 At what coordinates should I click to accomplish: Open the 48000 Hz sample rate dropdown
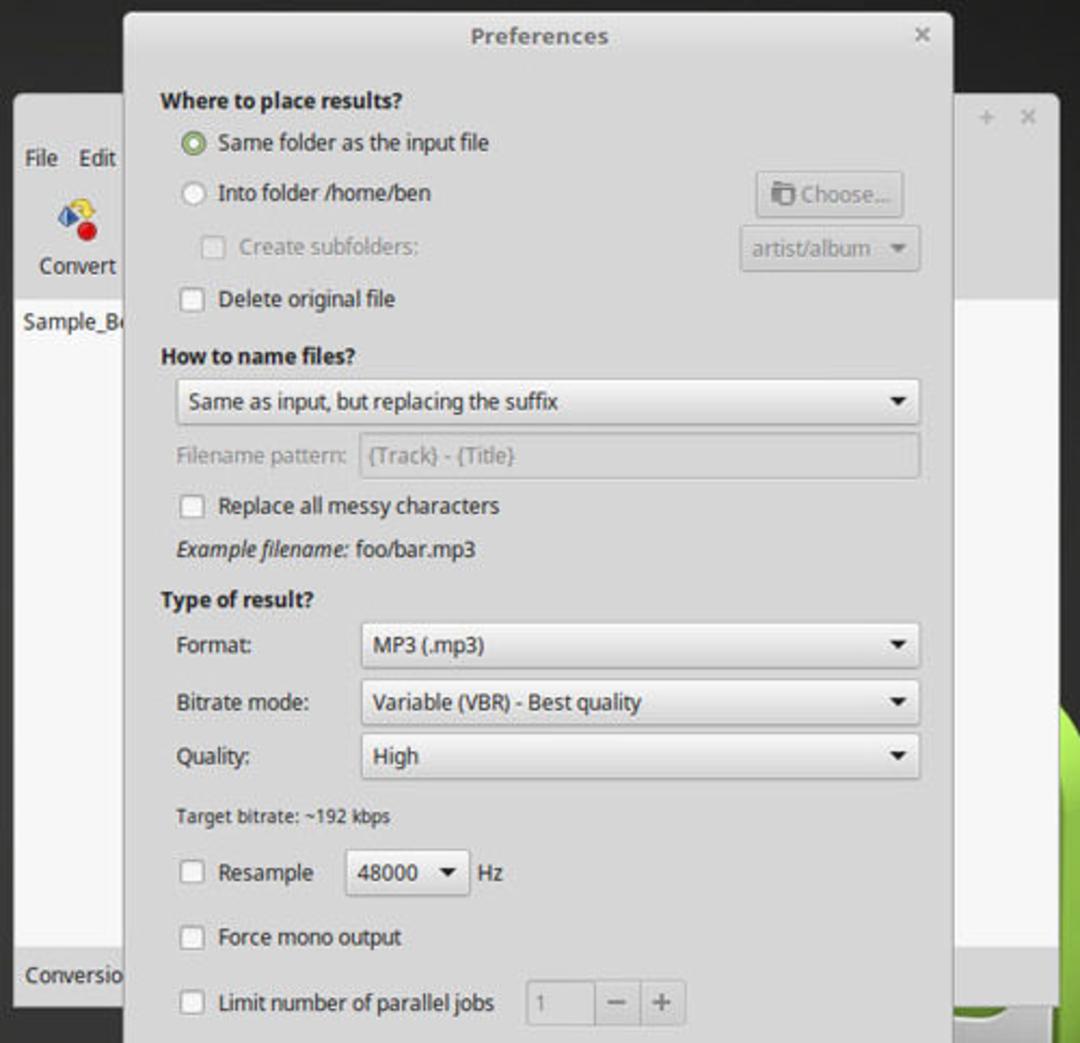click(x=407, y=873)
